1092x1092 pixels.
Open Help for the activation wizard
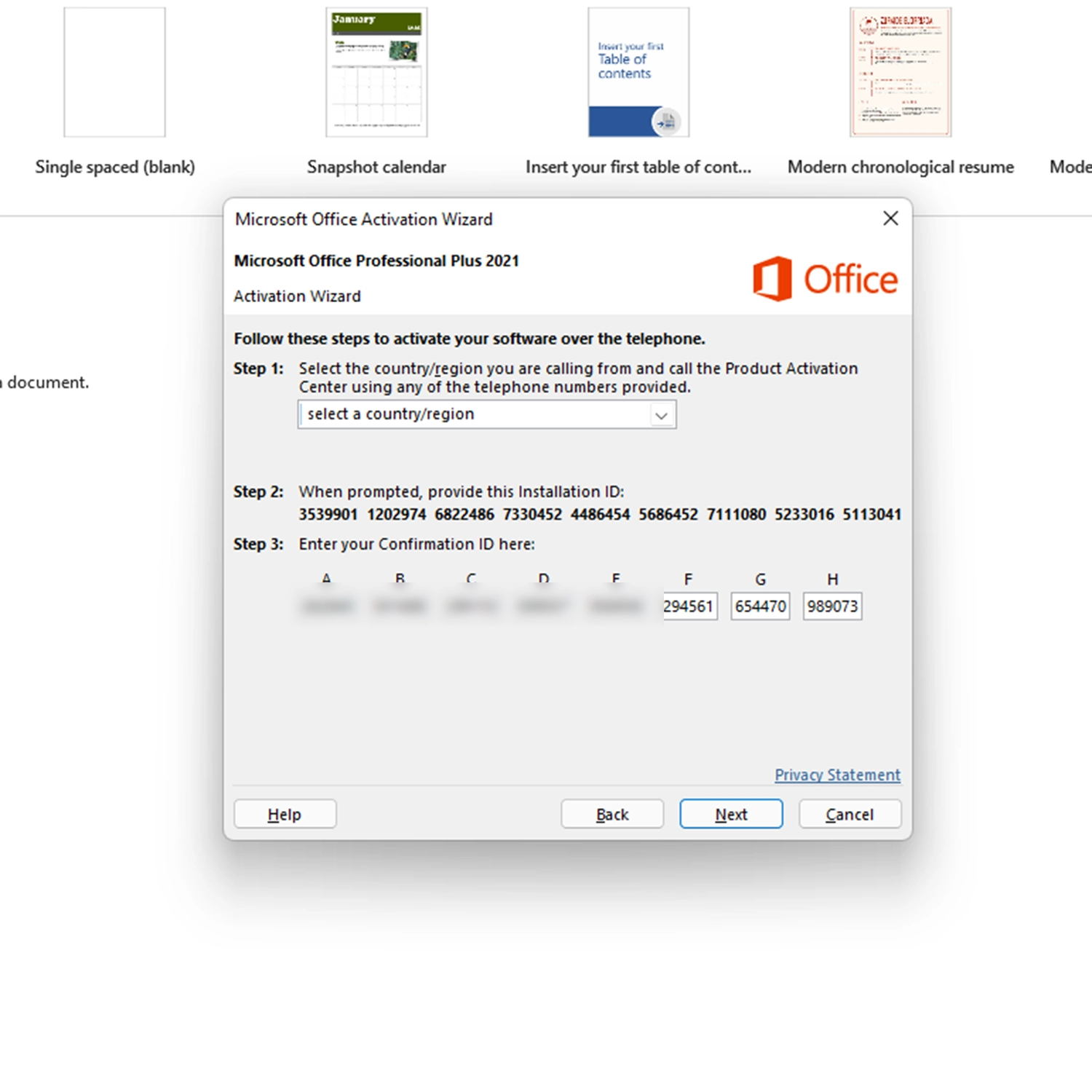[285, 814]
